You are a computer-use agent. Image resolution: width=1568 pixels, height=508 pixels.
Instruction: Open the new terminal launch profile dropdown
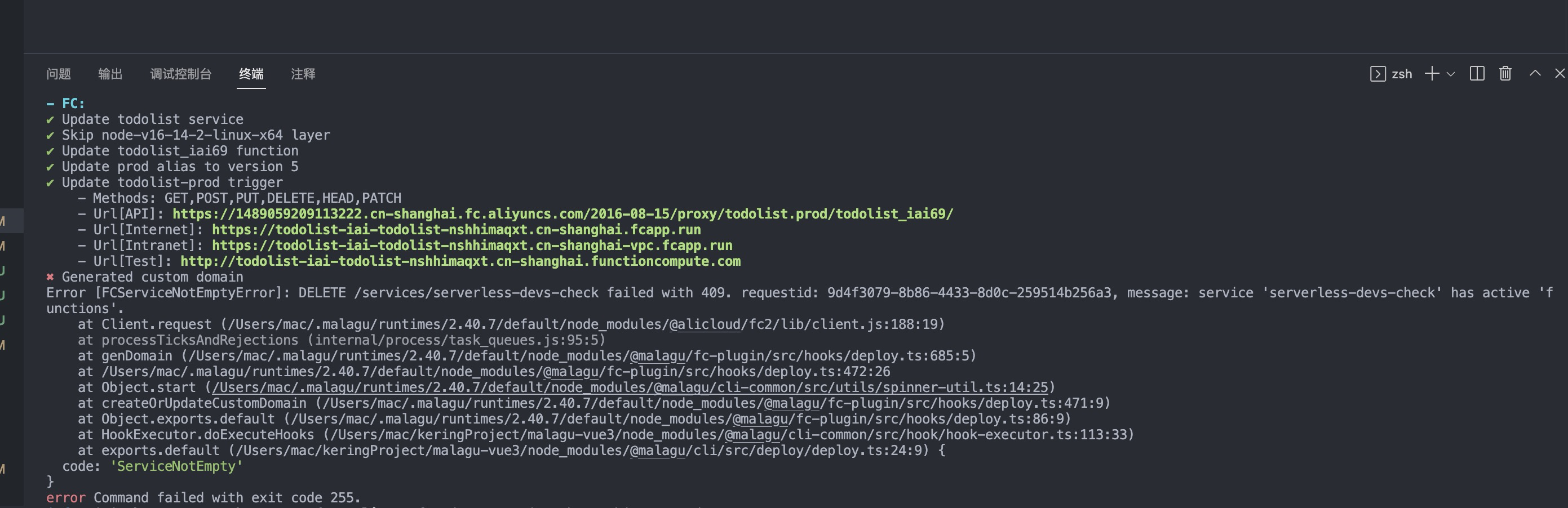[1451, 74]
